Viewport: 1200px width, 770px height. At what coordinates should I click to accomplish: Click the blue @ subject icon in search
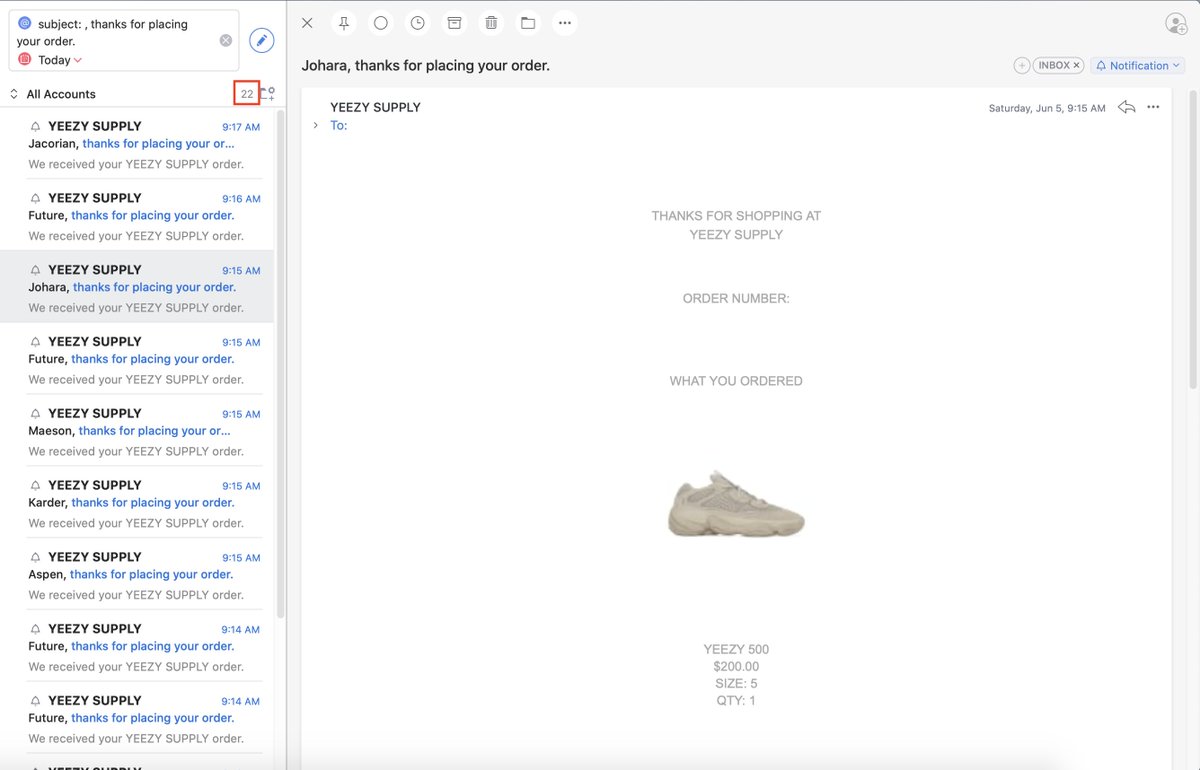(x=25, y=23)
